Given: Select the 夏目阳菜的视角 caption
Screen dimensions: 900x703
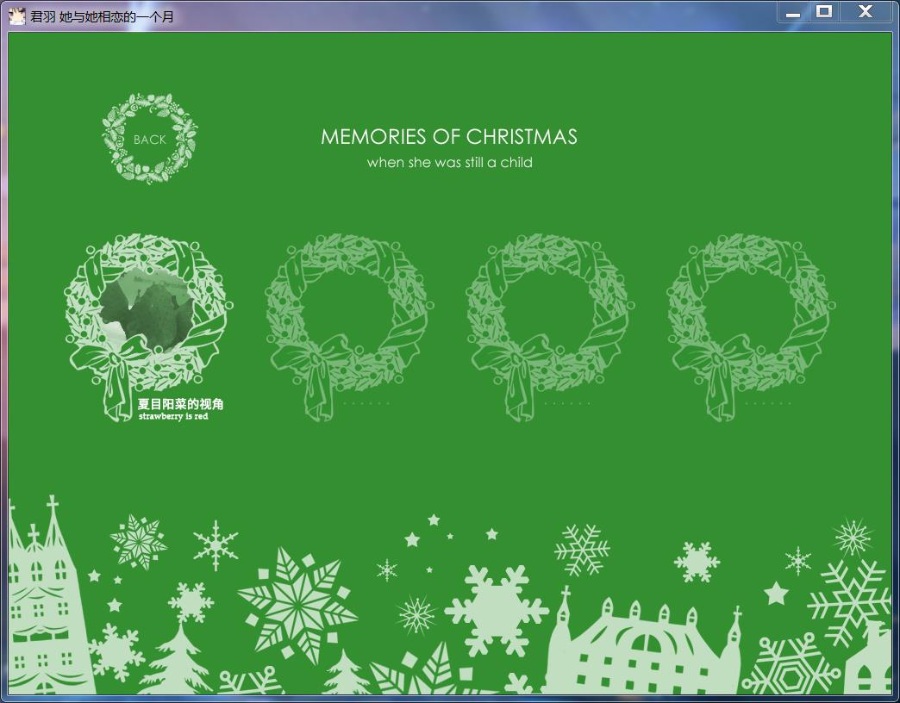Looking at the screenshot, I should (180, 404).
